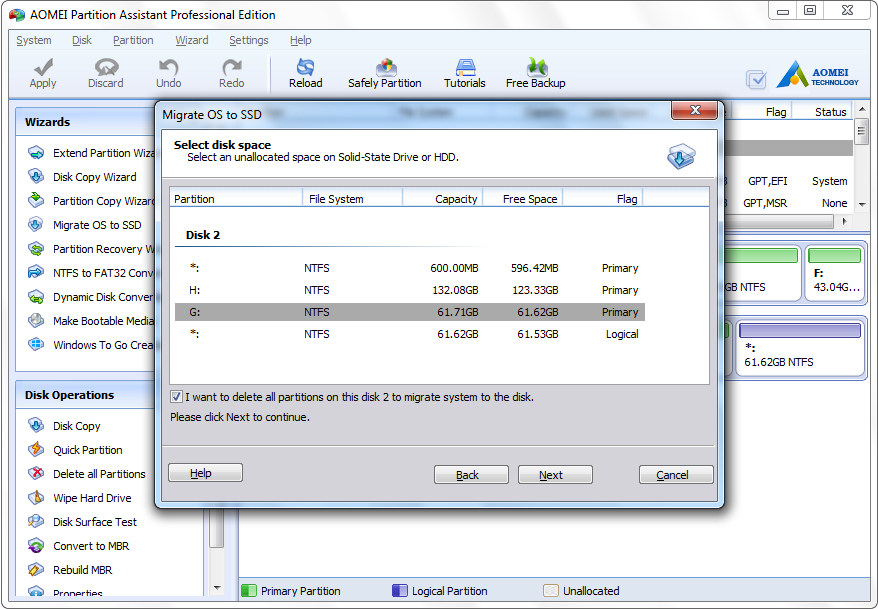This screenshot has height=609, width=878.
Task: Select the H: NTFS 132.08GB partition row
Action: tap(410, 290)
